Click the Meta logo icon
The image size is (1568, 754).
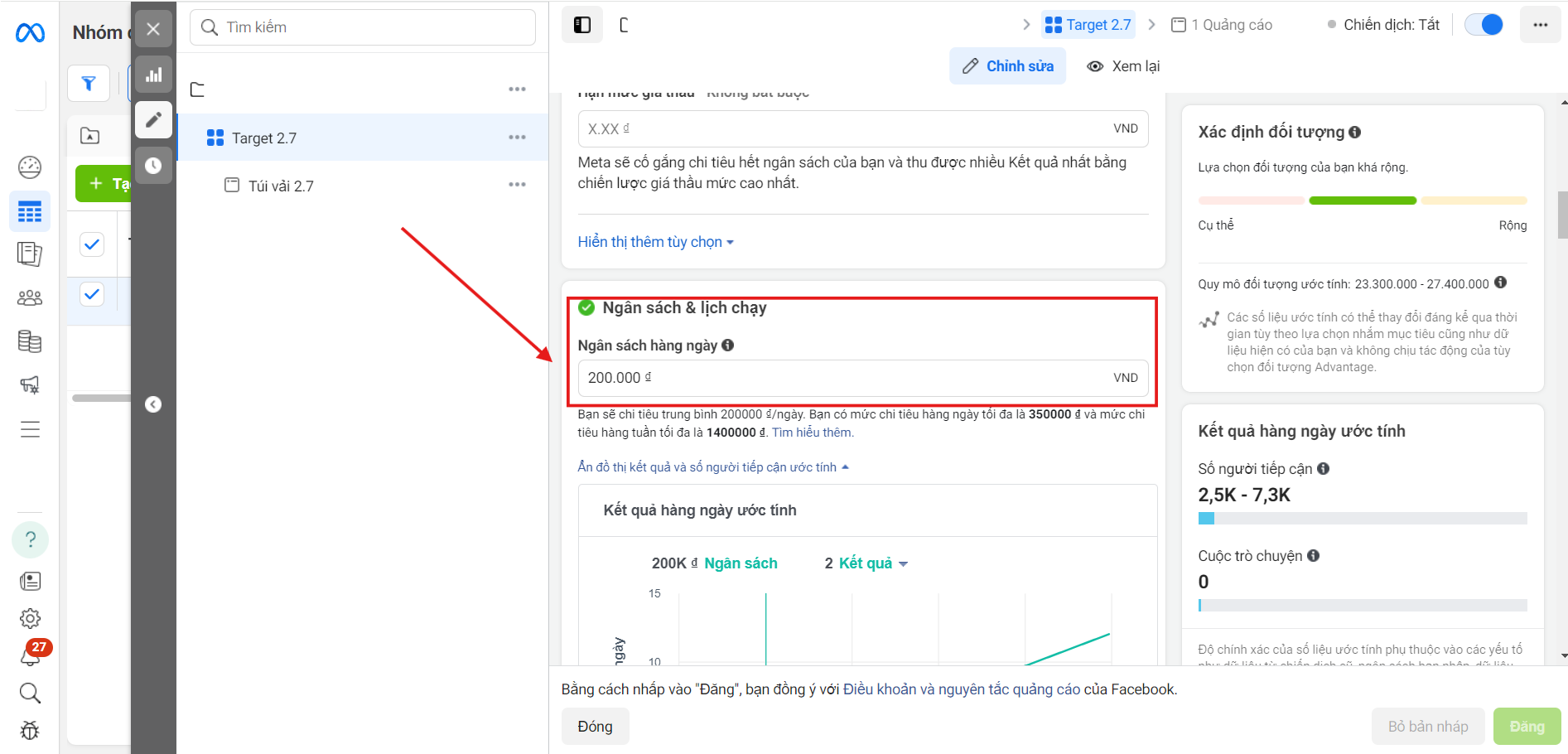[x=30, y=33]
